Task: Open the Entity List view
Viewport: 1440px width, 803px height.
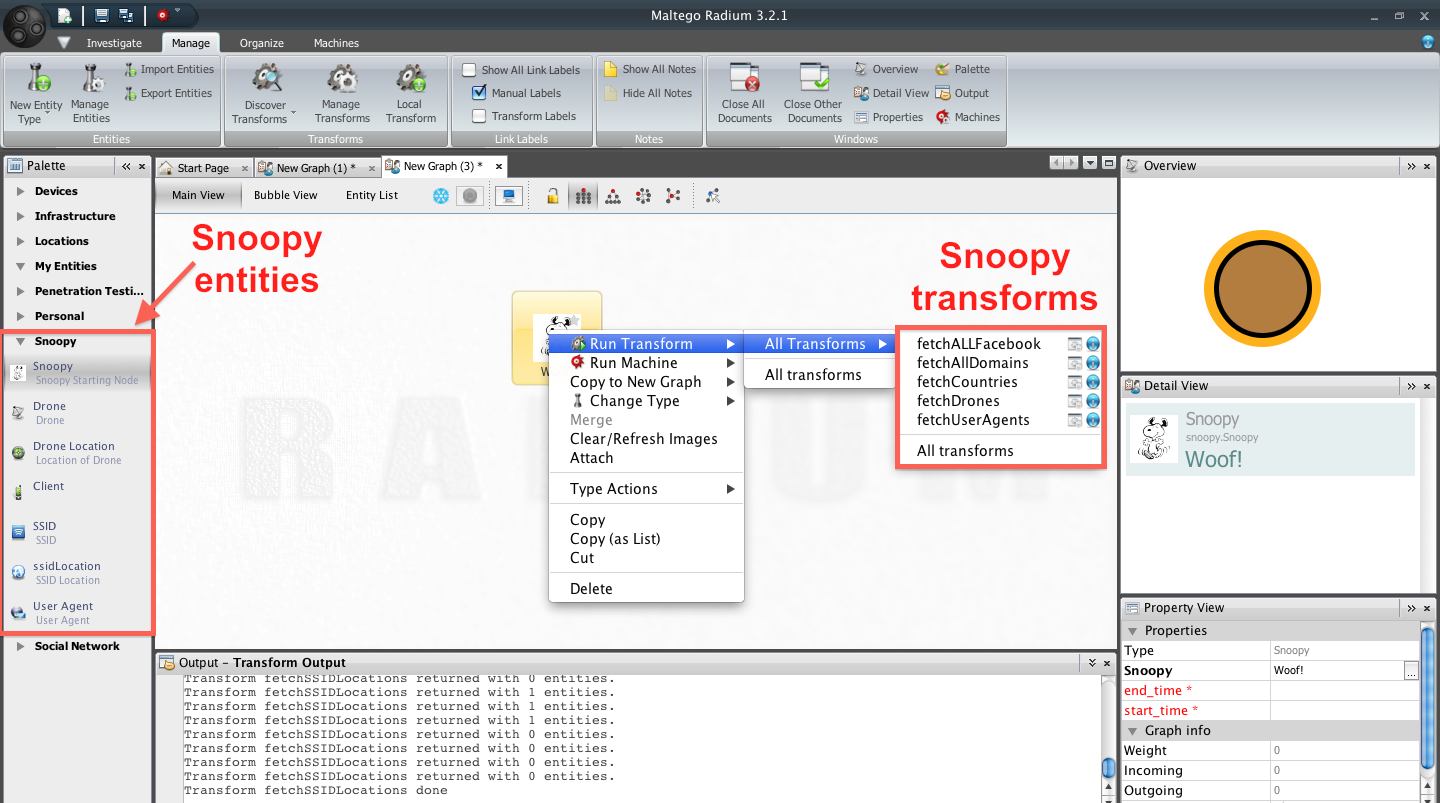Action: (x=372, y=195)
